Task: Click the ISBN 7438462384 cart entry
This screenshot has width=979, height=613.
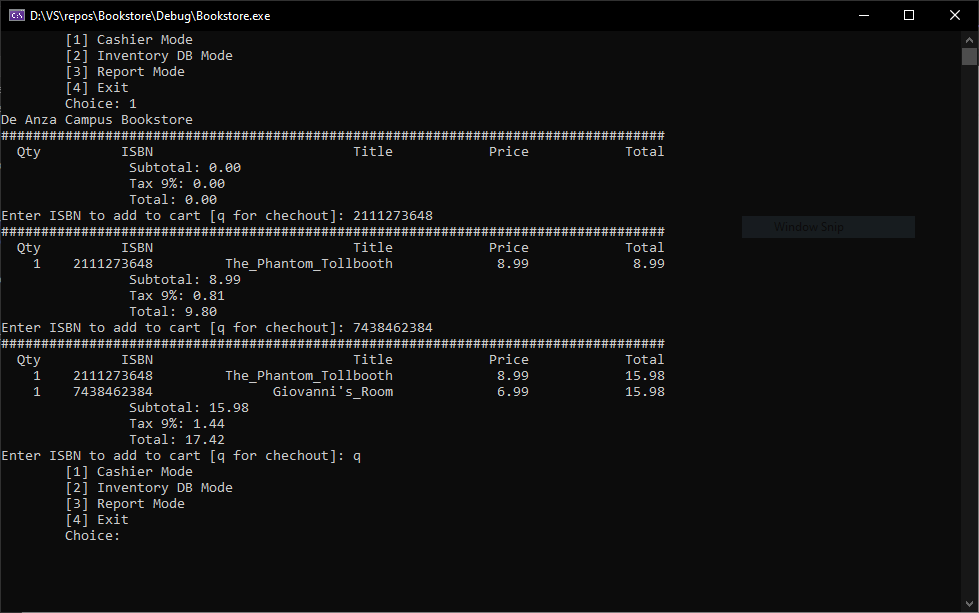Action: (112, 391)
